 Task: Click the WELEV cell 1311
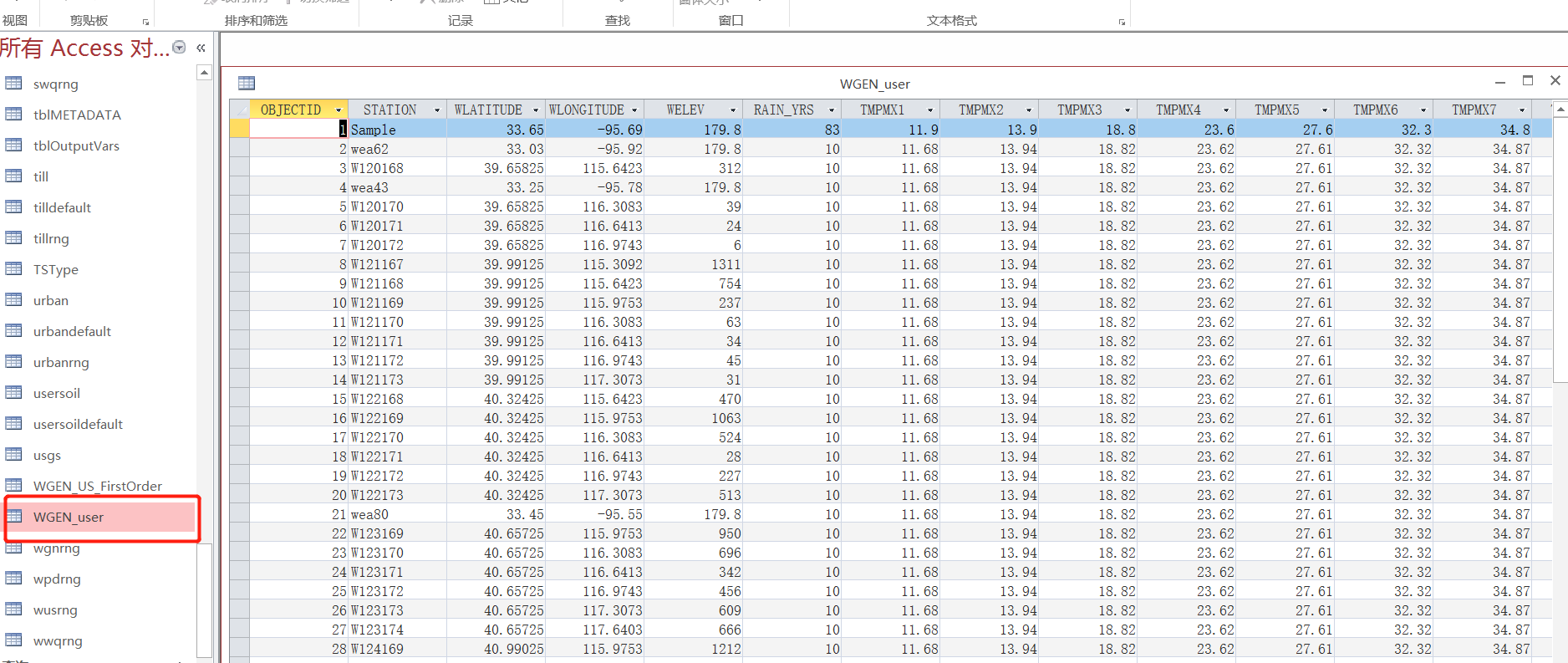point(693,264)
